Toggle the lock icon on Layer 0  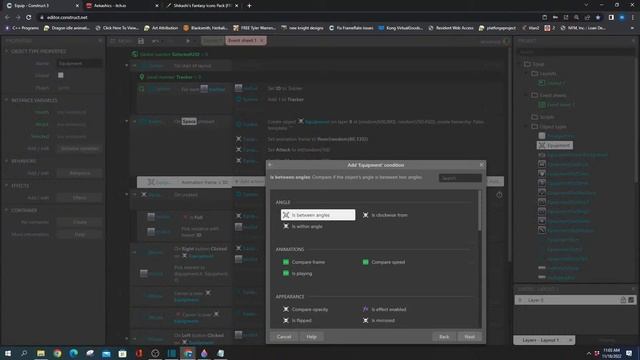pos(623,300)
